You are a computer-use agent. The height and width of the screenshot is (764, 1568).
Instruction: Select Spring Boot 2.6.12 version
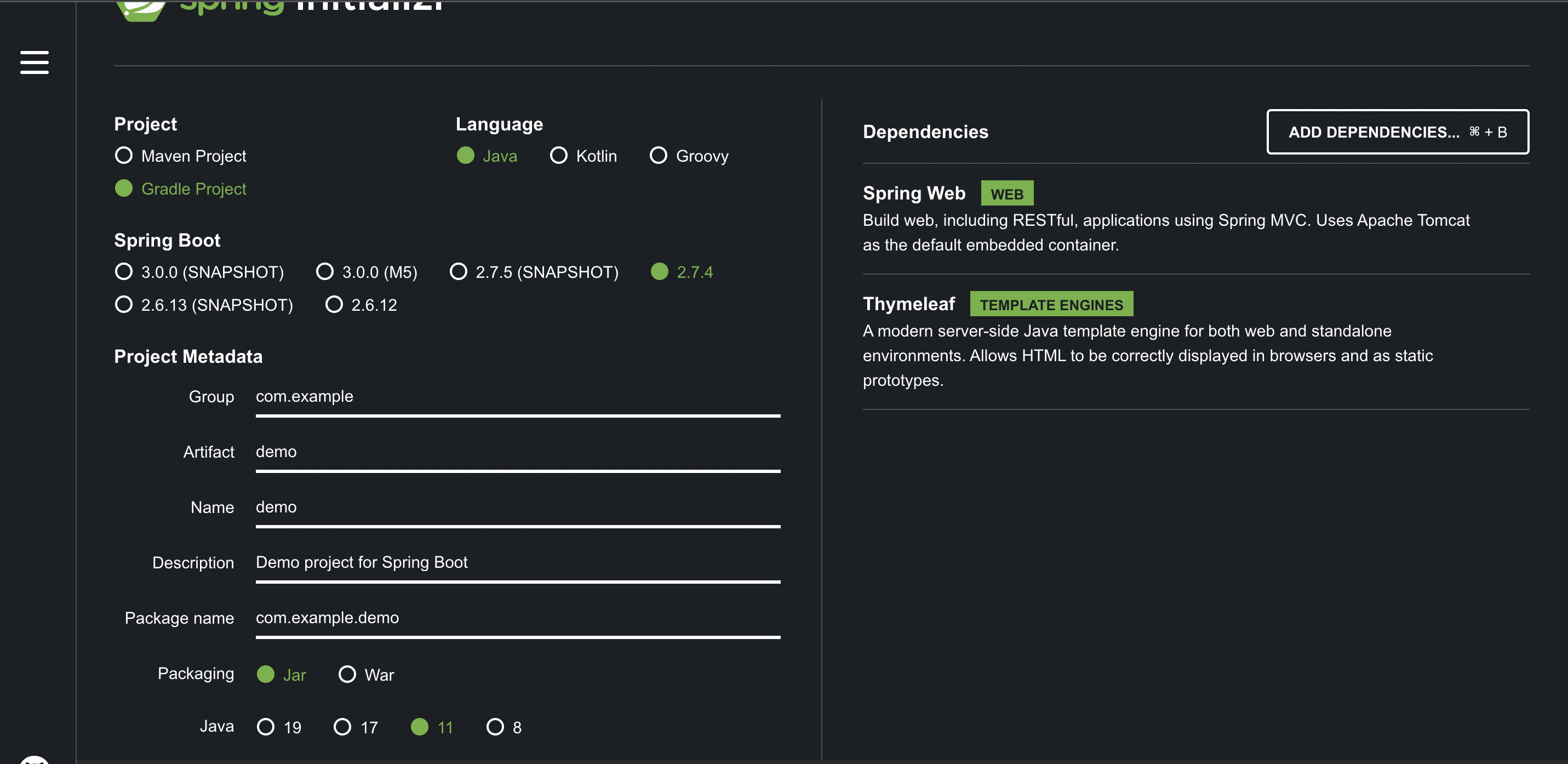tap(361, 304)
